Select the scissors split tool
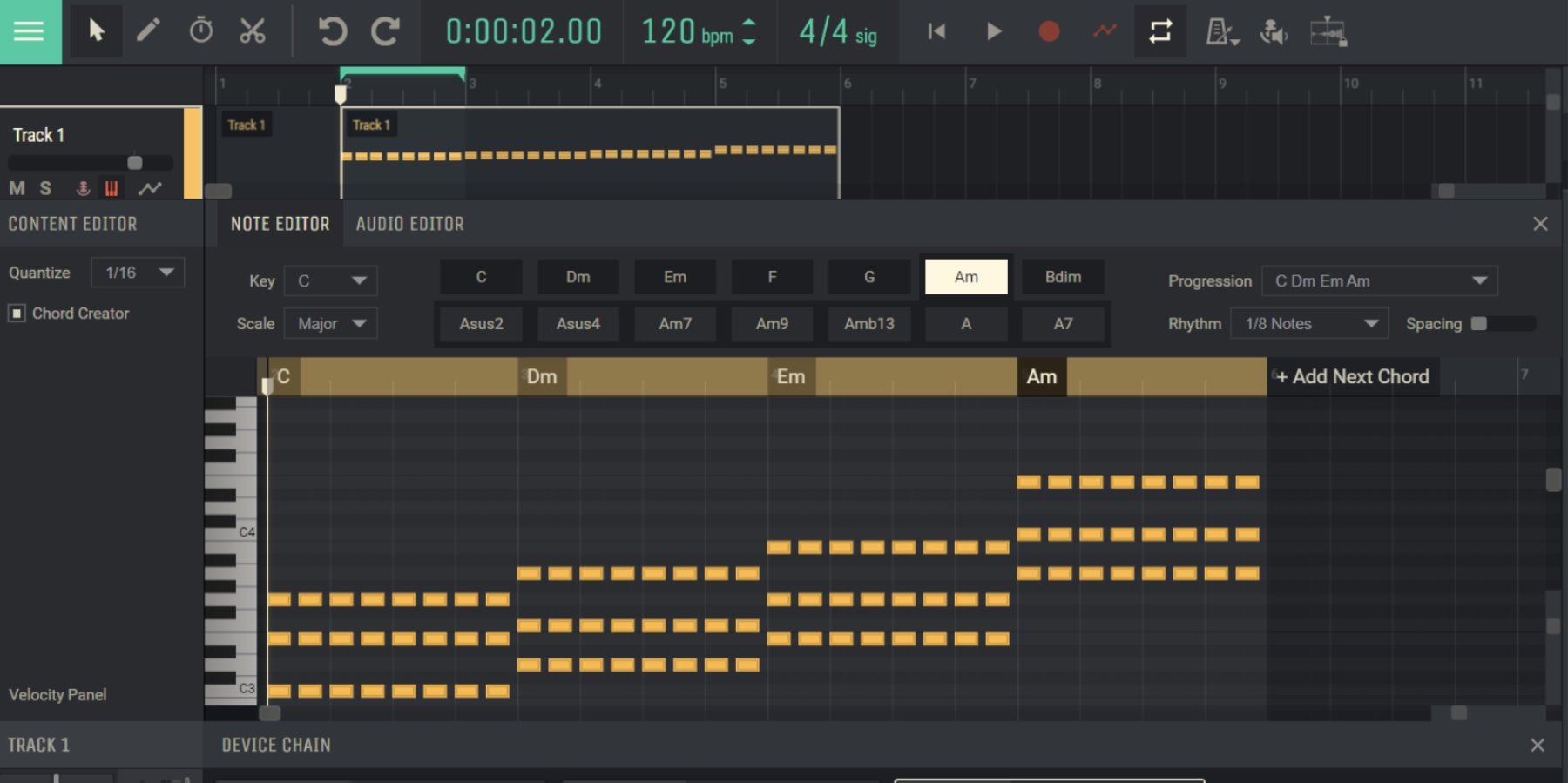This screenshot has height=783, width=1568. pos(253,31)
